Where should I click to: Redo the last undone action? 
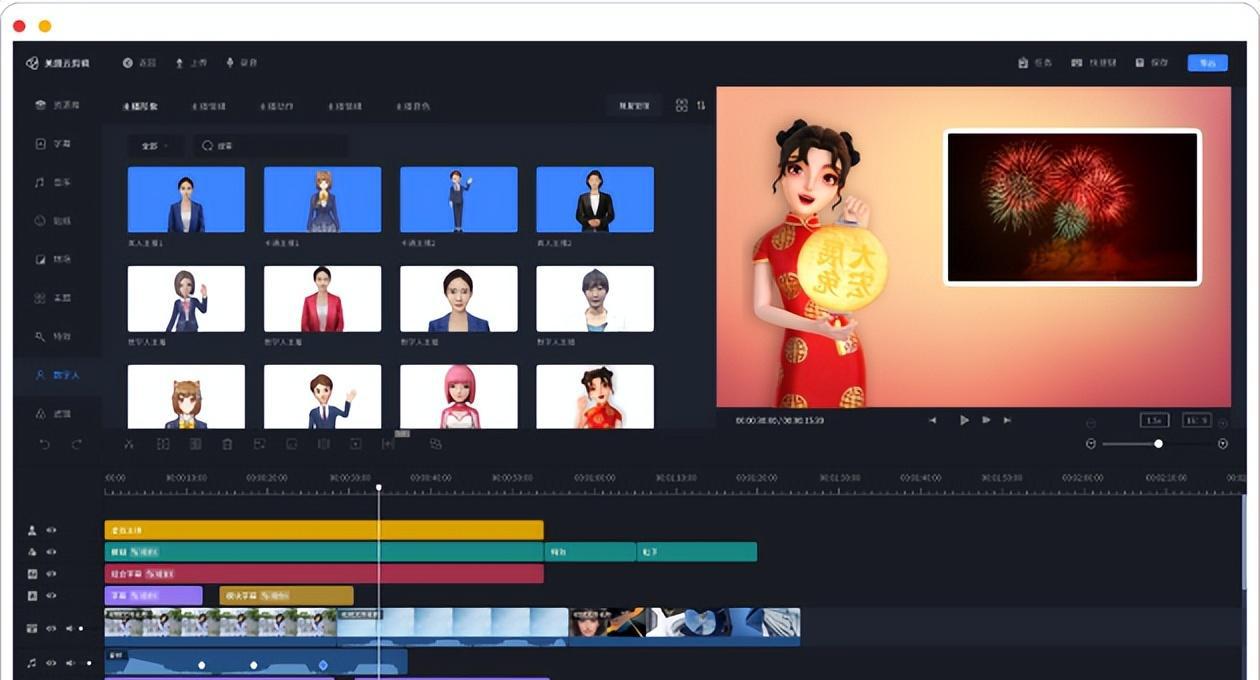pyautogui.click(x=77, y=444)
